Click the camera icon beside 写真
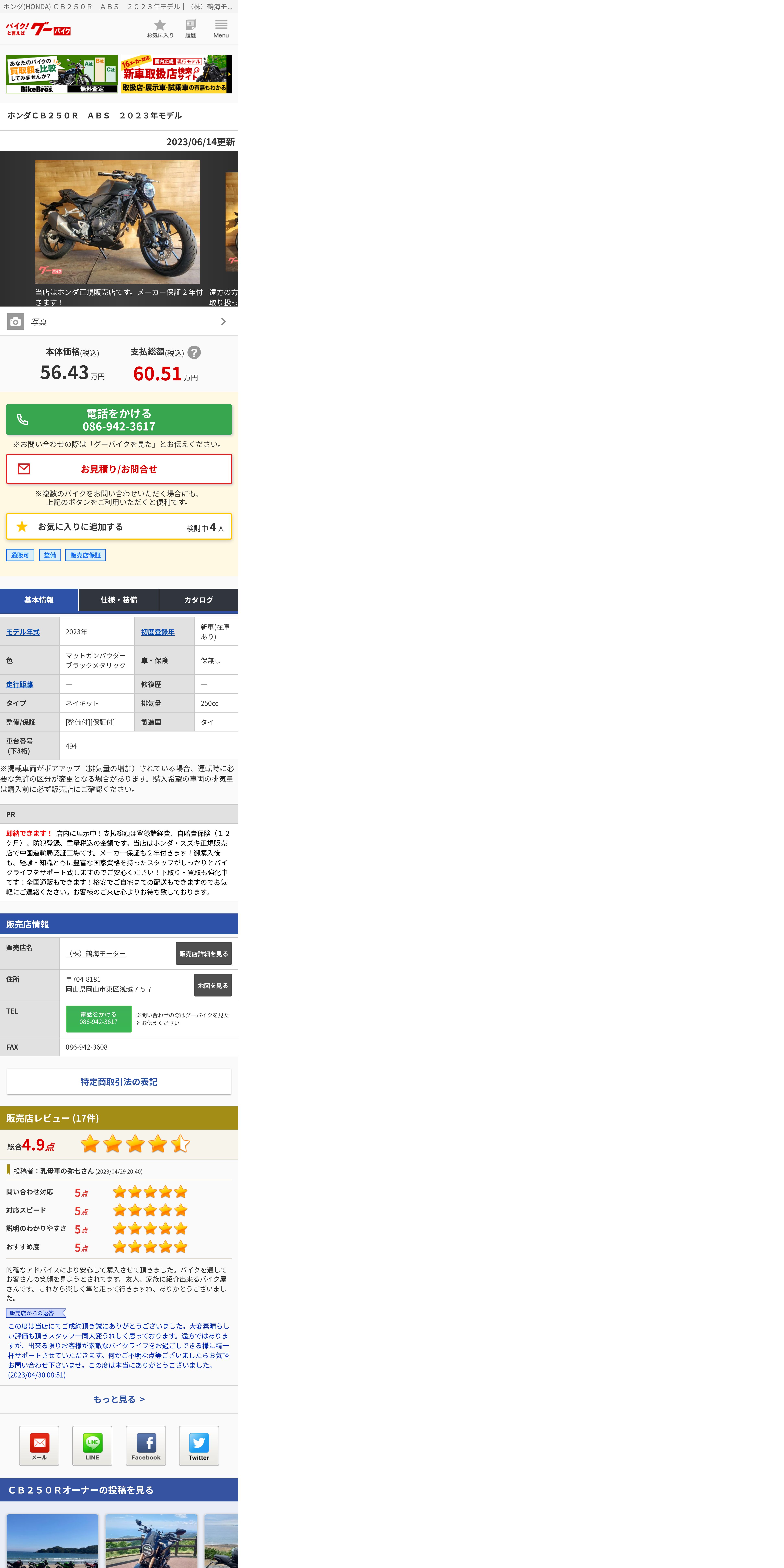The height and width of the screenshot is (1568, 784). click(16, 321)
